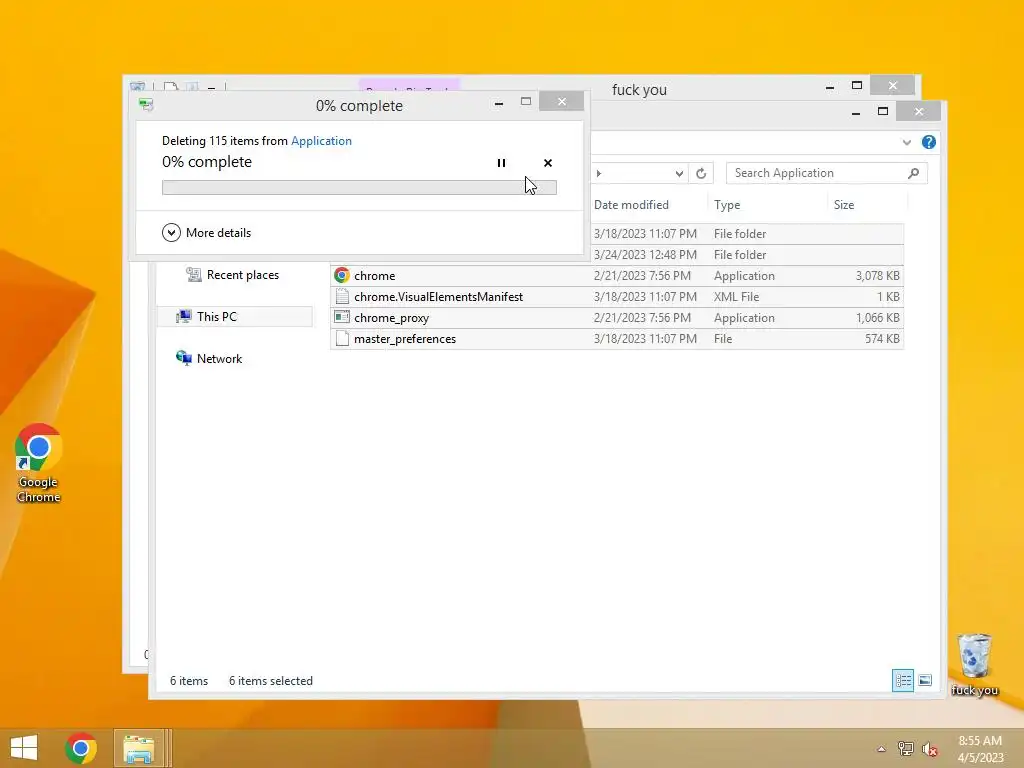The image size is (1024, 768).
Task: Click the 3,078 KB size cell
Action: [877, 276]
